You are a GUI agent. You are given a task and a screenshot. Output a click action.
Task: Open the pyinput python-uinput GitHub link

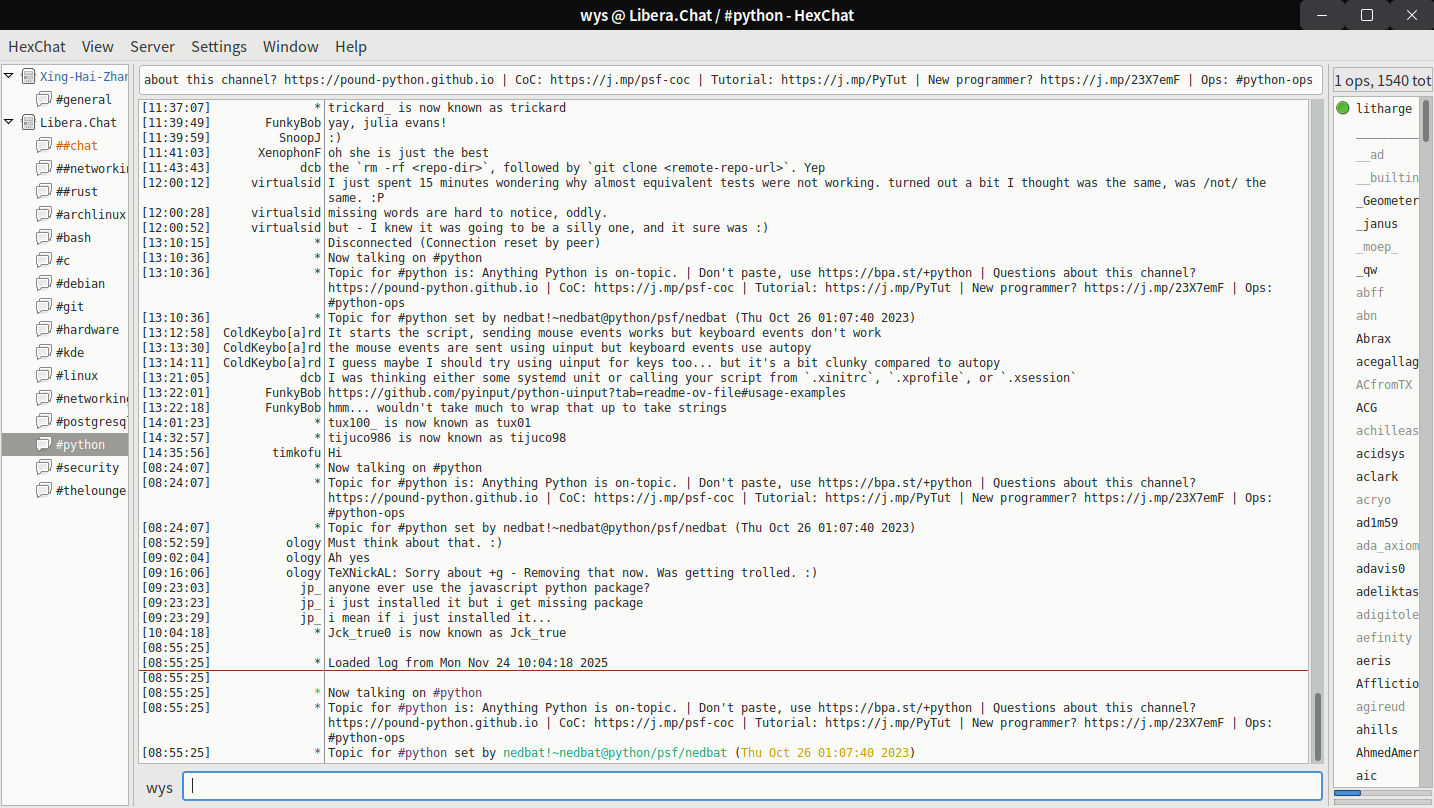point(586,393)
